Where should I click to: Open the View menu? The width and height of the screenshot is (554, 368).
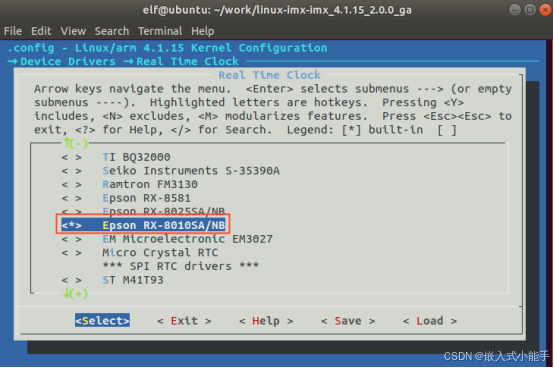click(x=73, y=31)
